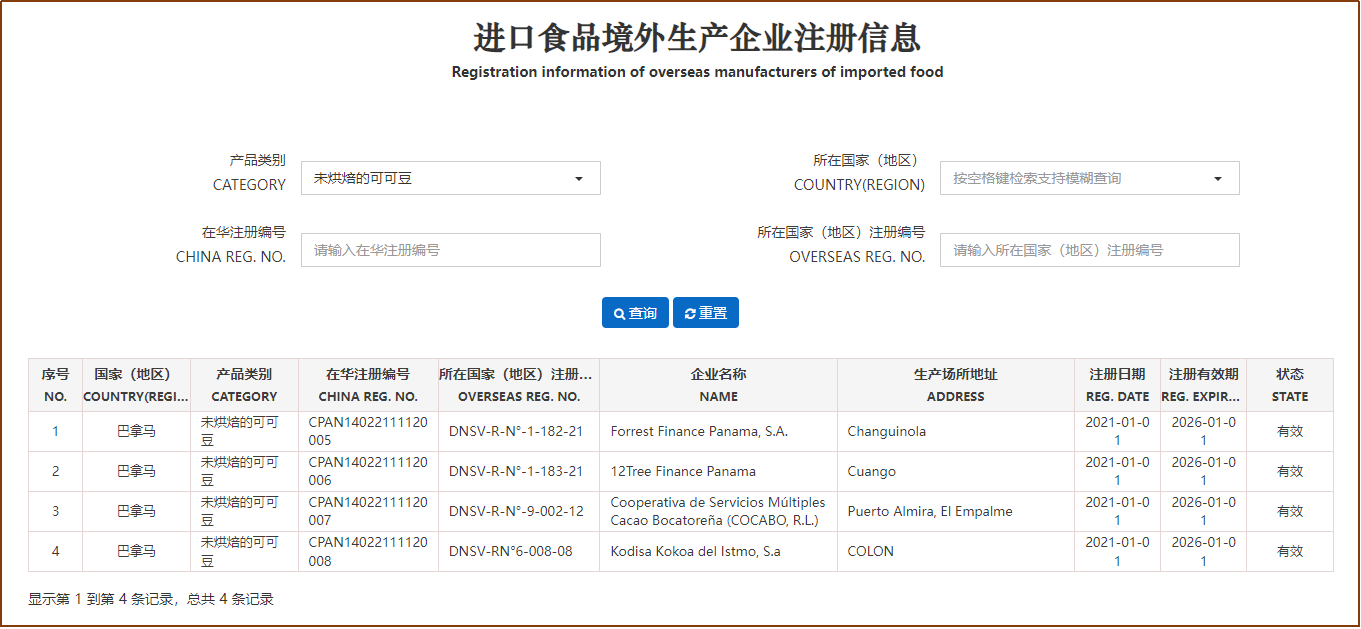The height and width of the screenshot is (629, 1361).
Task: Click the 查询 search button
Action: click(x=635, y=313)
